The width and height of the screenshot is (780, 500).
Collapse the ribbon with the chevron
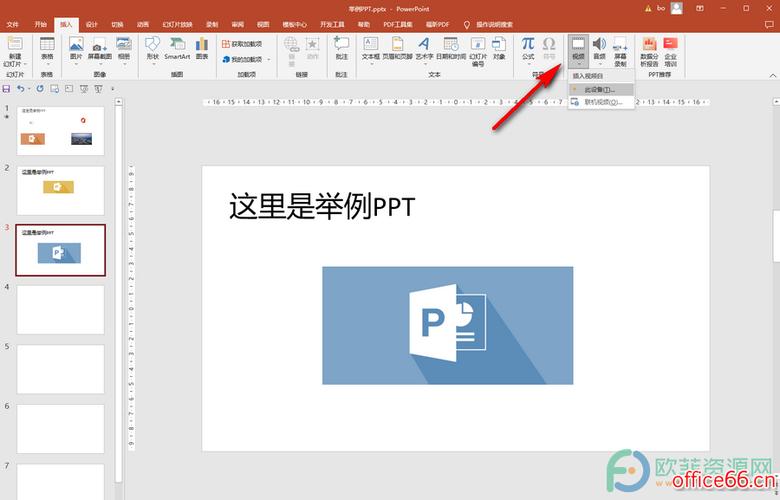773,76
